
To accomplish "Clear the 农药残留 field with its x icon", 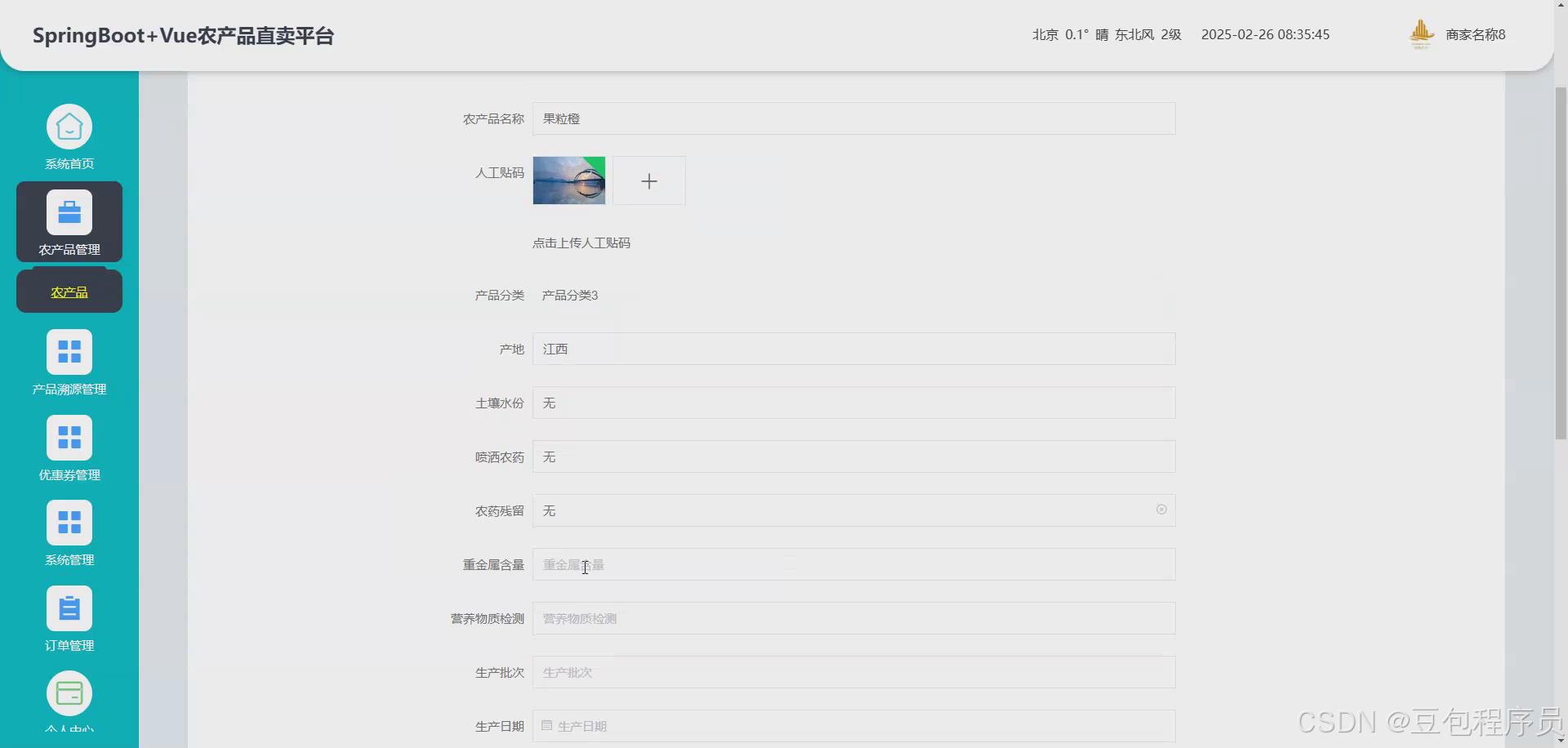I will [x=1160, y=509].
